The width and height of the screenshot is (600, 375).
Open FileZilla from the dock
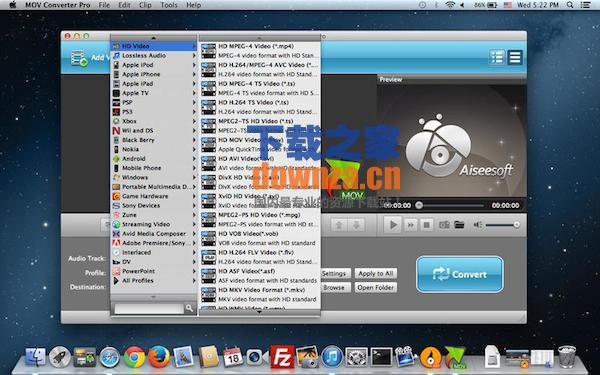coord(282,357)
